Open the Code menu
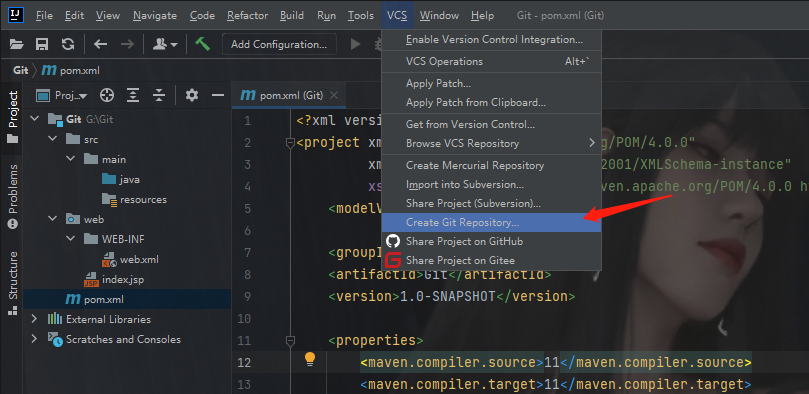The width and height of the screenshot is (809, 394). [x=202, y=15]
